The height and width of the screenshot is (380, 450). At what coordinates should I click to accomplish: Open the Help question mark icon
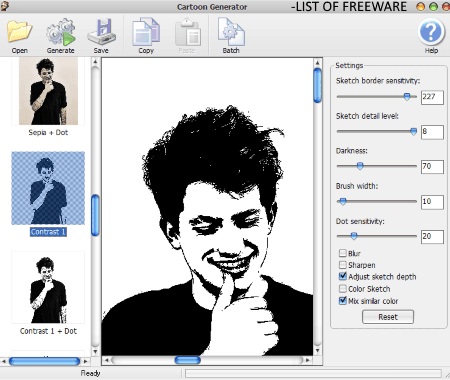[431, 32]
